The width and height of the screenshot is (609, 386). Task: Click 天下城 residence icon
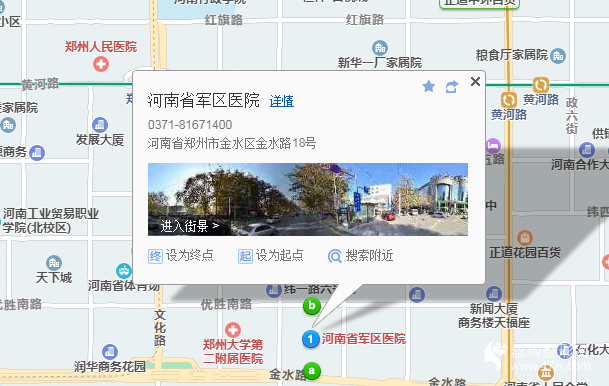[54, 263]
